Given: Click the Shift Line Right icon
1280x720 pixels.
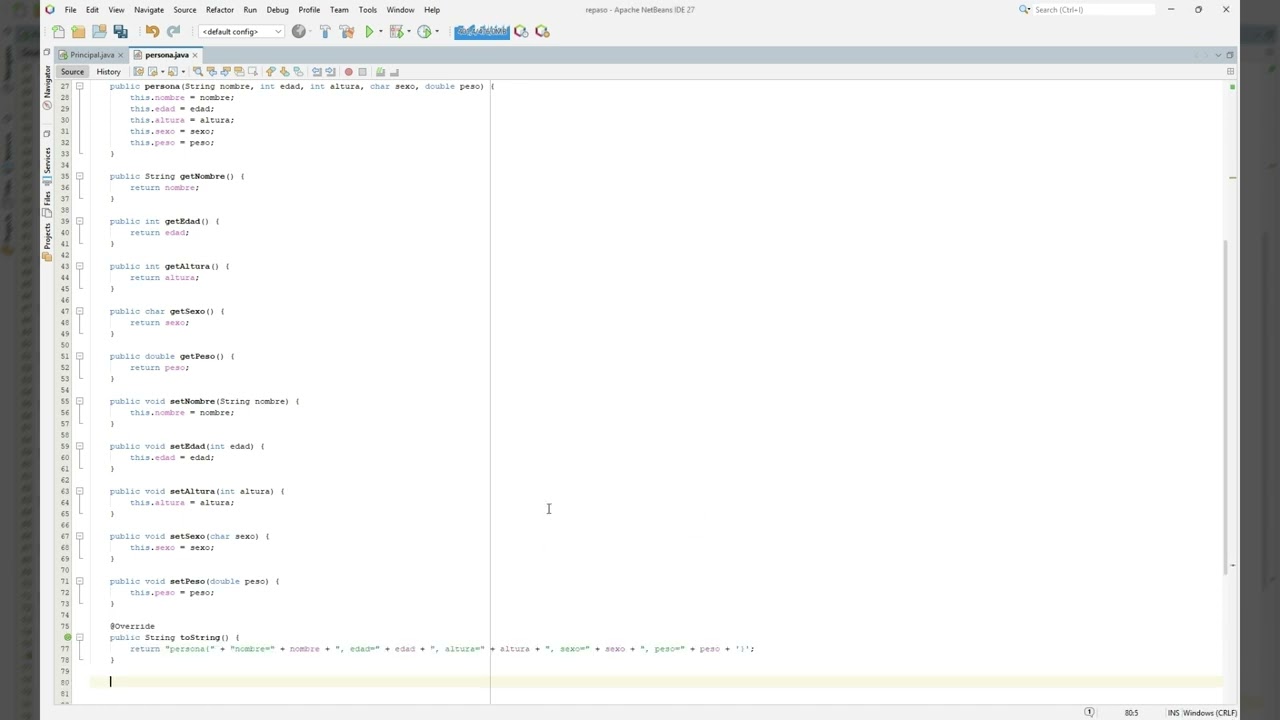Looking at the screenshot, I should tap(330, 72).
